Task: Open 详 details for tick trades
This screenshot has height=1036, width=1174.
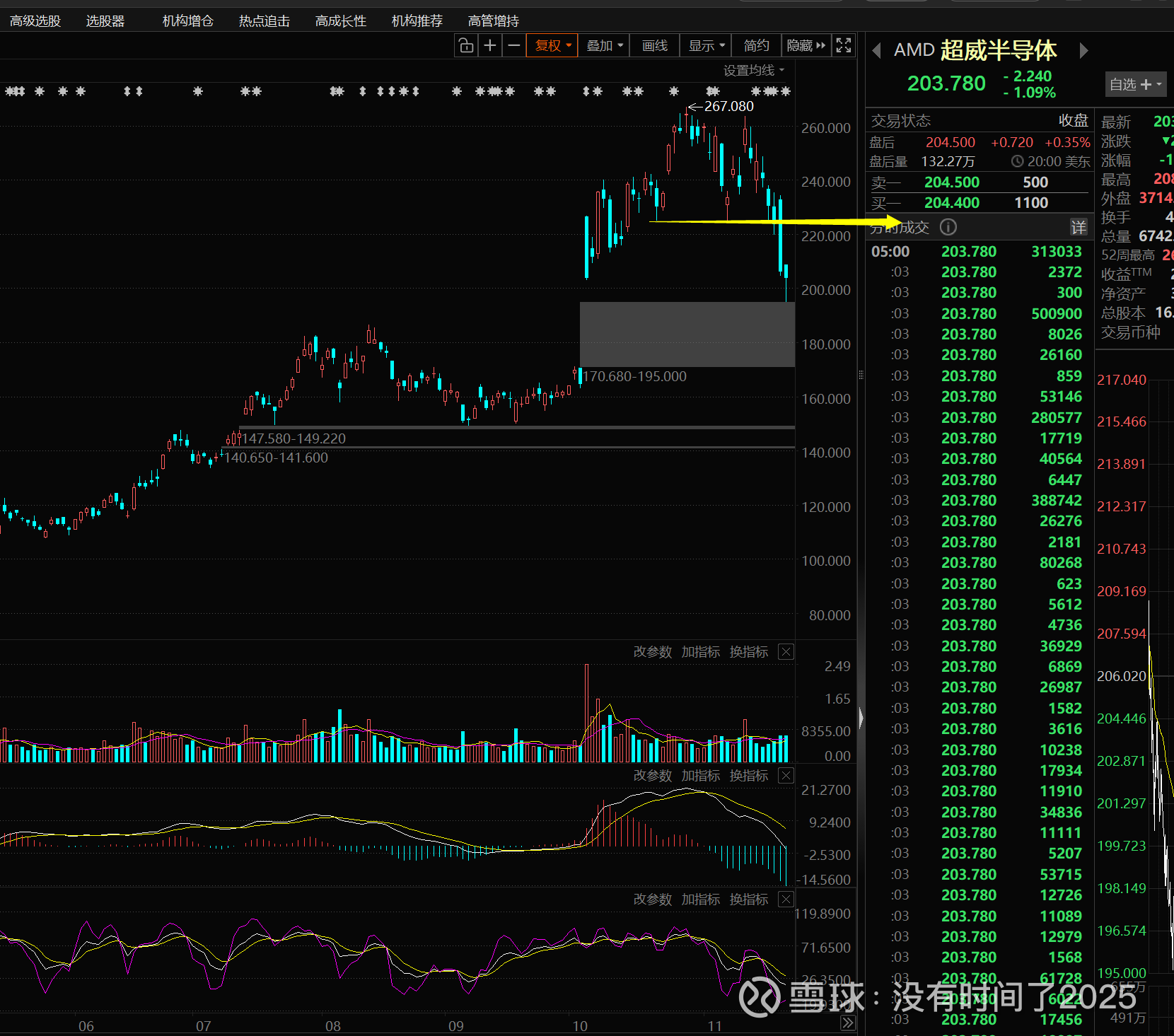Action: (1079, 227)
